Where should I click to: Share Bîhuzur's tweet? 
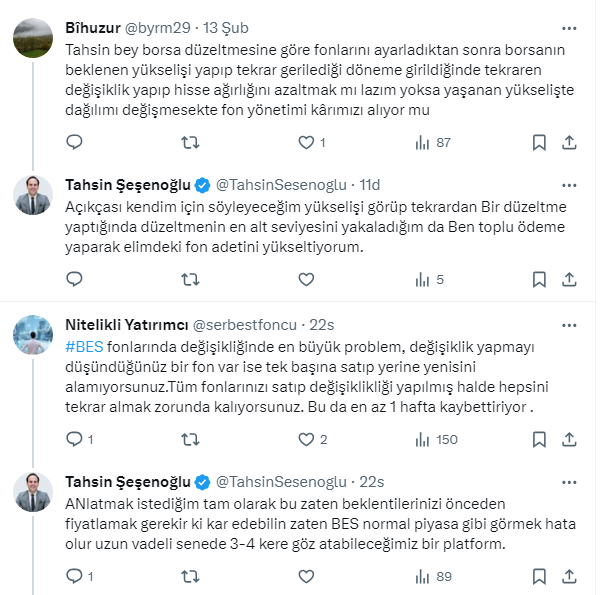(569, 143)
